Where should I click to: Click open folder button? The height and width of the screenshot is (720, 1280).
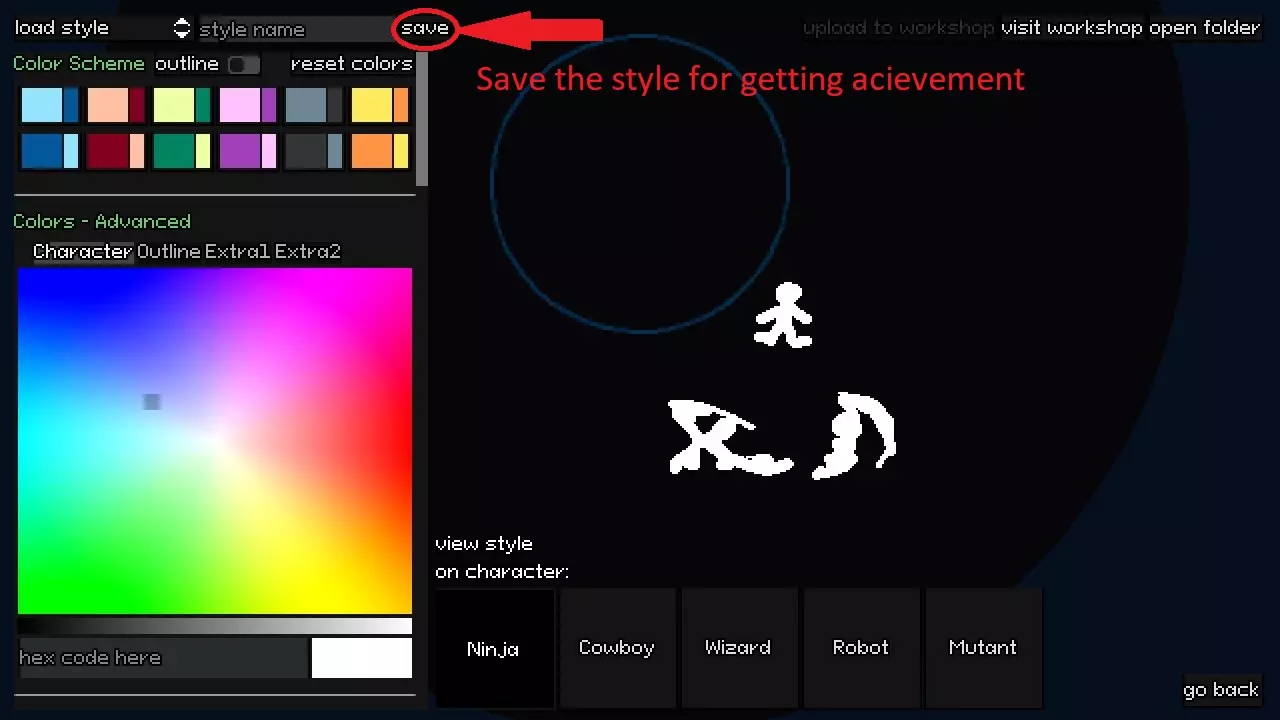tap(1204, 28)
